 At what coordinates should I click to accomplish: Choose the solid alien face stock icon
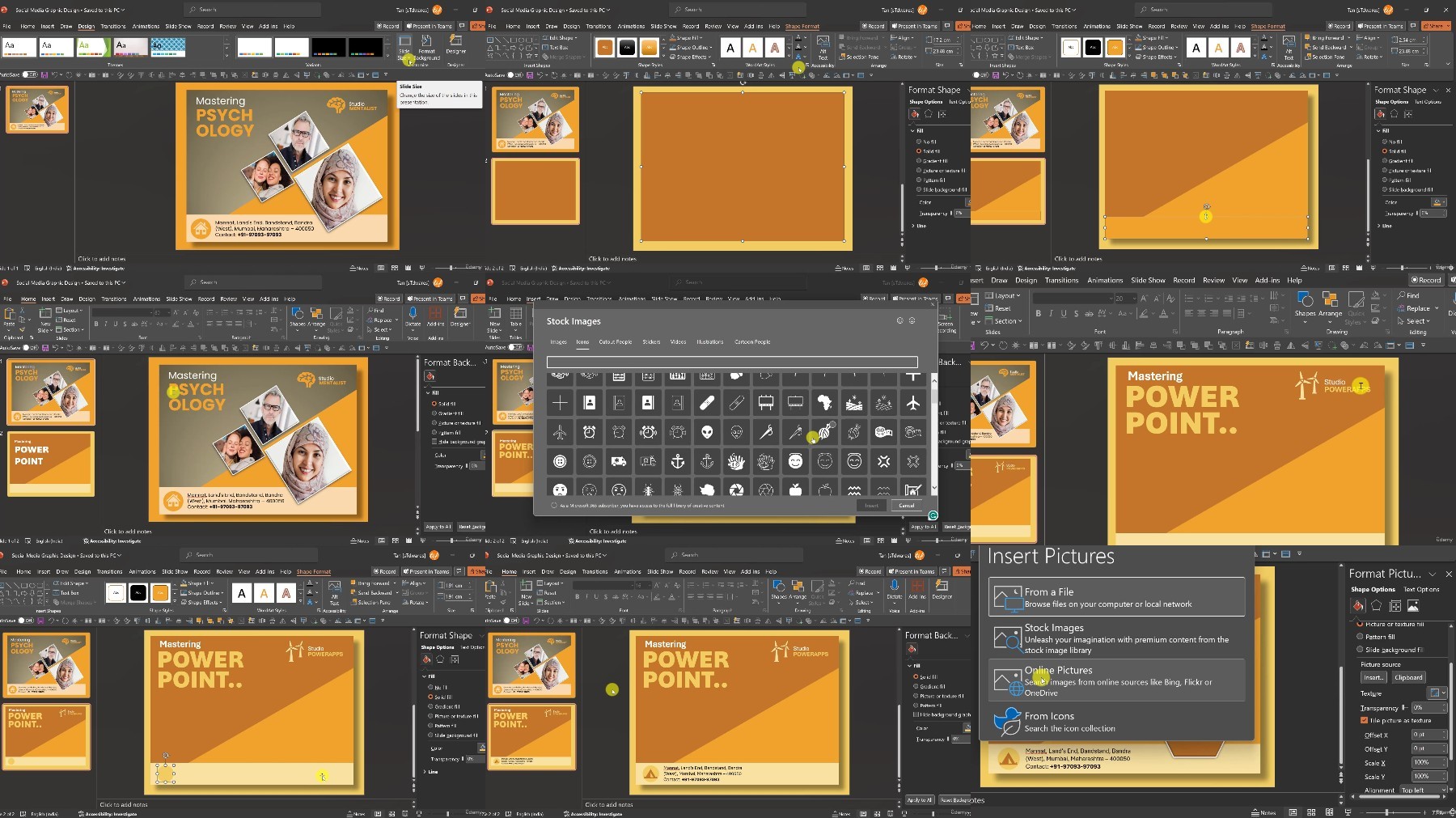707,432
